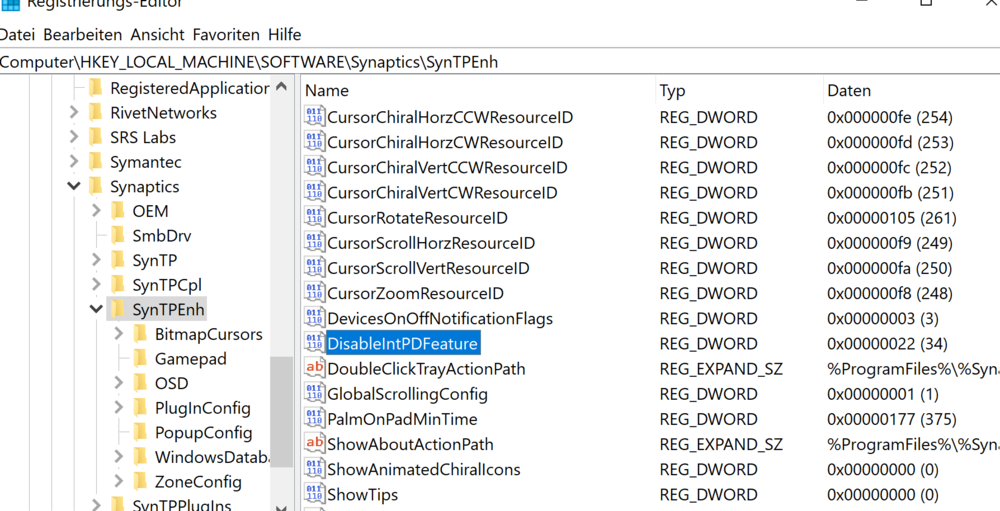Click the Typ column header
This screenshot has height=511, width=1000.
672,91
